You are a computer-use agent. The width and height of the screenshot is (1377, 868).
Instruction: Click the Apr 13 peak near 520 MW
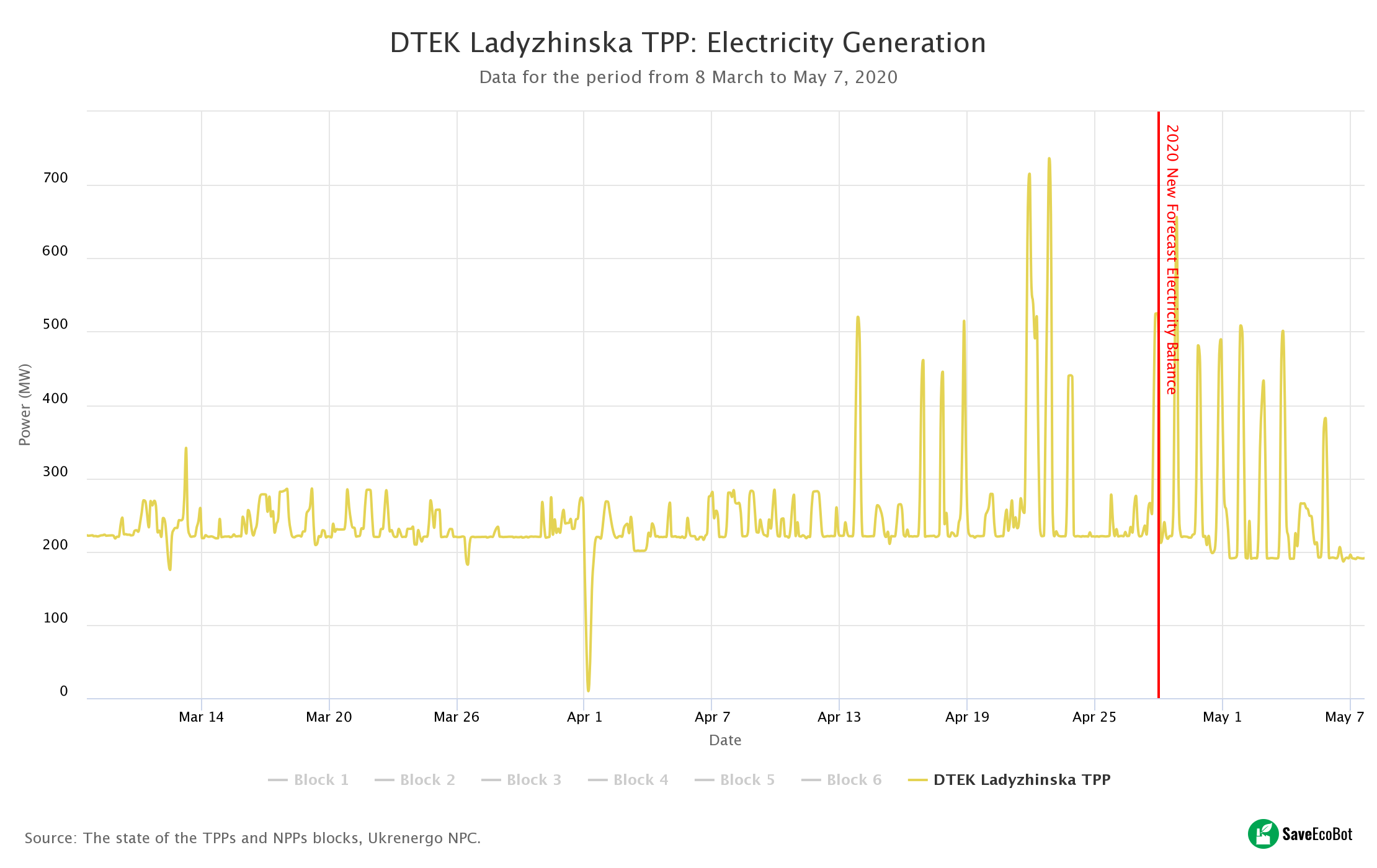(858, 317)
